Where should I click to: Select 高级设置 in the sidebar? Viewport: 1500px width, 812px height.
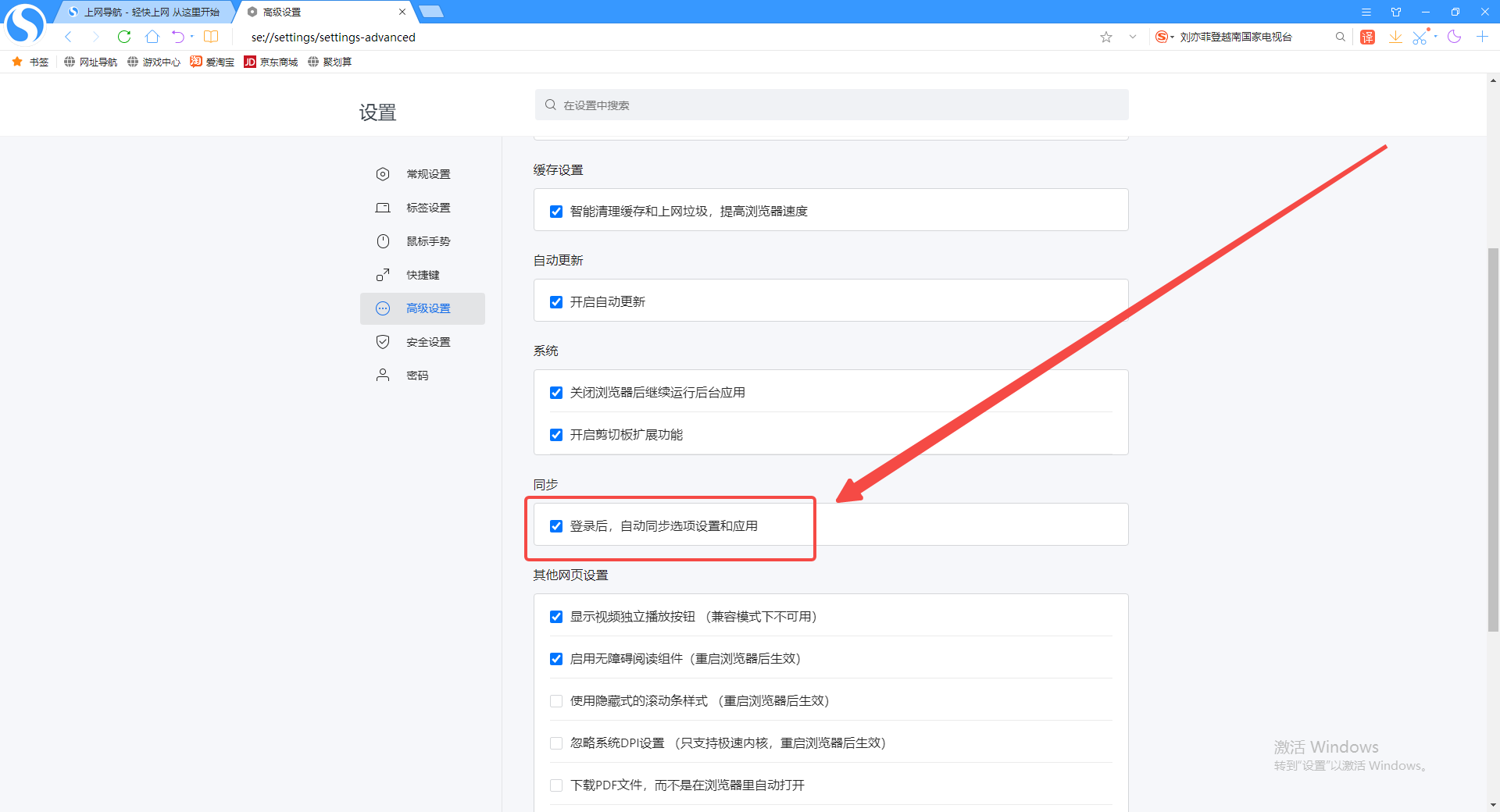423,308
